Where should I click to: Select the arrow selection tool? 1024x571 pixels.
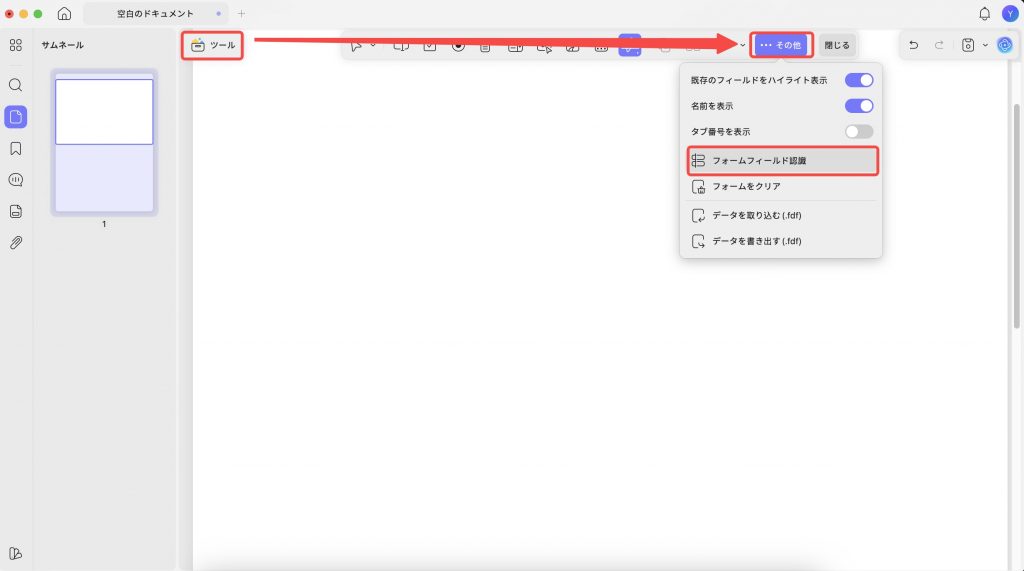pos(356,45)
